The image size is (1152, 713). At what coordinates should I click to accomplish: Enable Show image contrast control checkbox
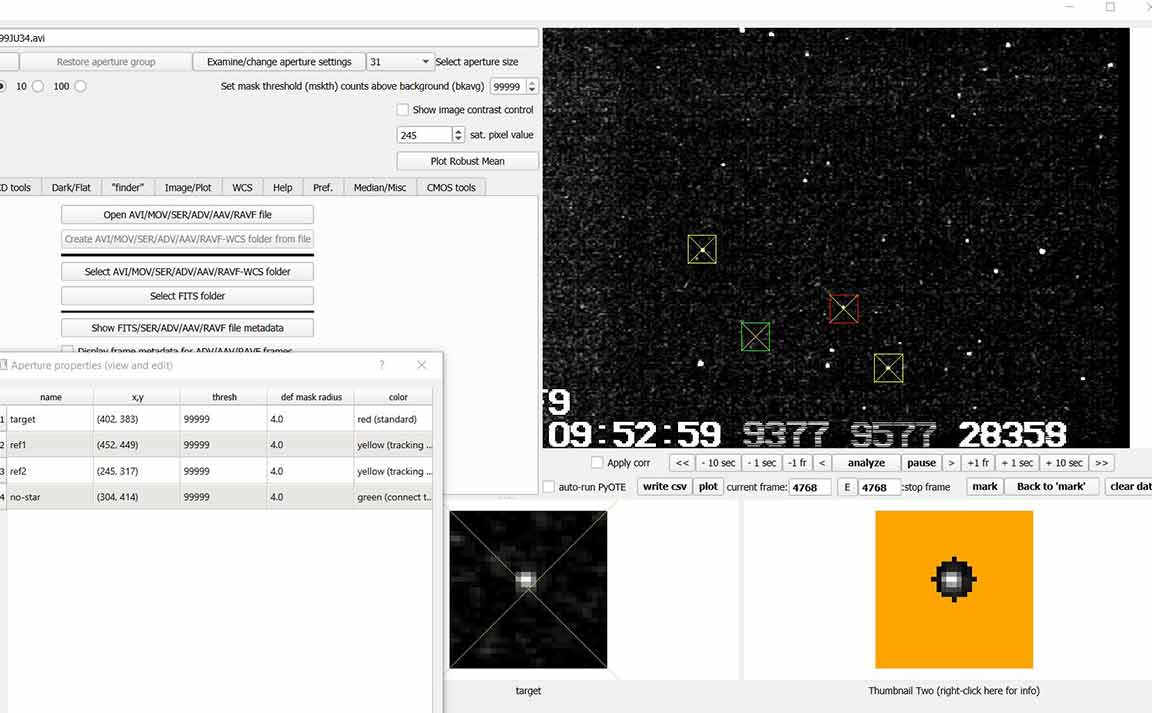(403, 110)
